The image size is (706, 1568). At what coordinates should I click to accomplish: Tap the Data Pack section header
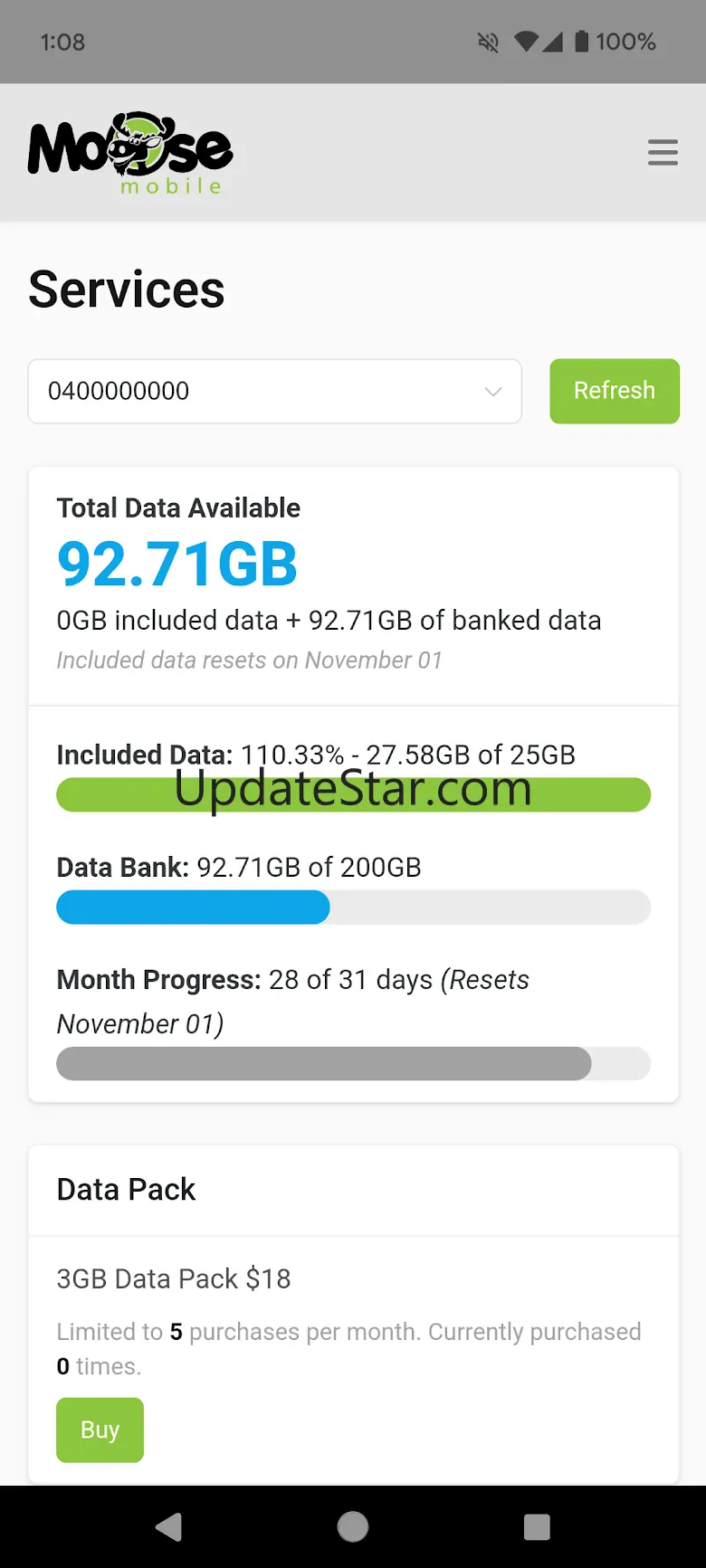pos(126,1189)
